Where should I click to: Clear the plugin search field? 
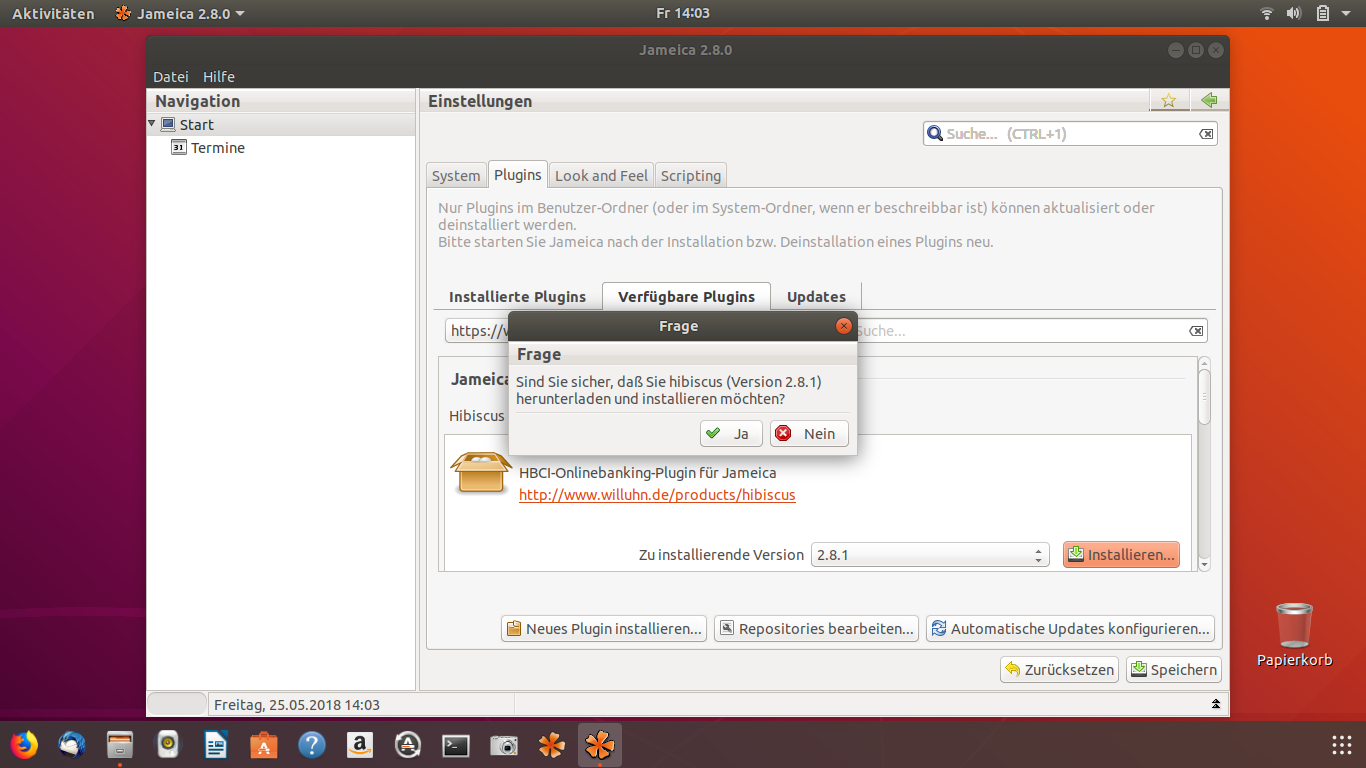point(1196,331)
